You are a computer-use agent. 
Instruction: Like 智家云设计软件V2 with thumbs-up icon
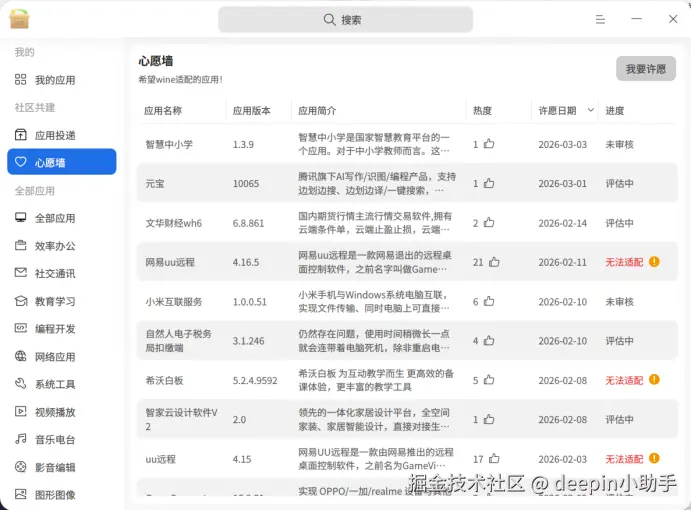pos(489,419)
